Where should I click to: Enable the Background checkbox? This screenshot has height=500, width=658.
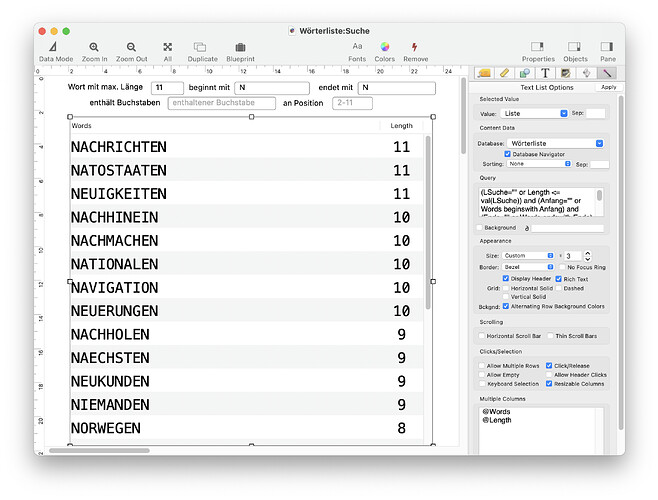480,228
